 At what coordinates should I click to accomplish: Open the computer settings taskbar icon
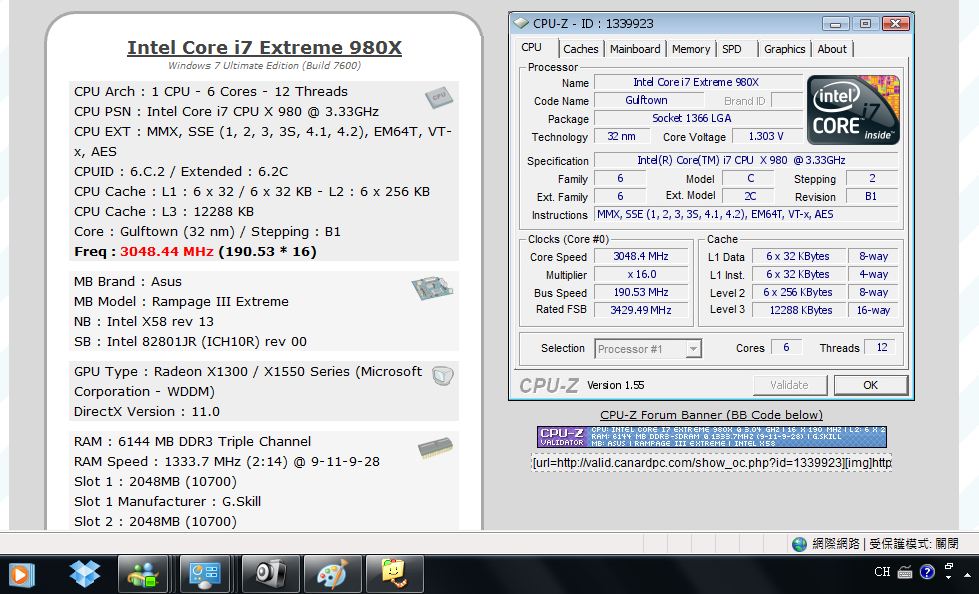coord(205,574)
